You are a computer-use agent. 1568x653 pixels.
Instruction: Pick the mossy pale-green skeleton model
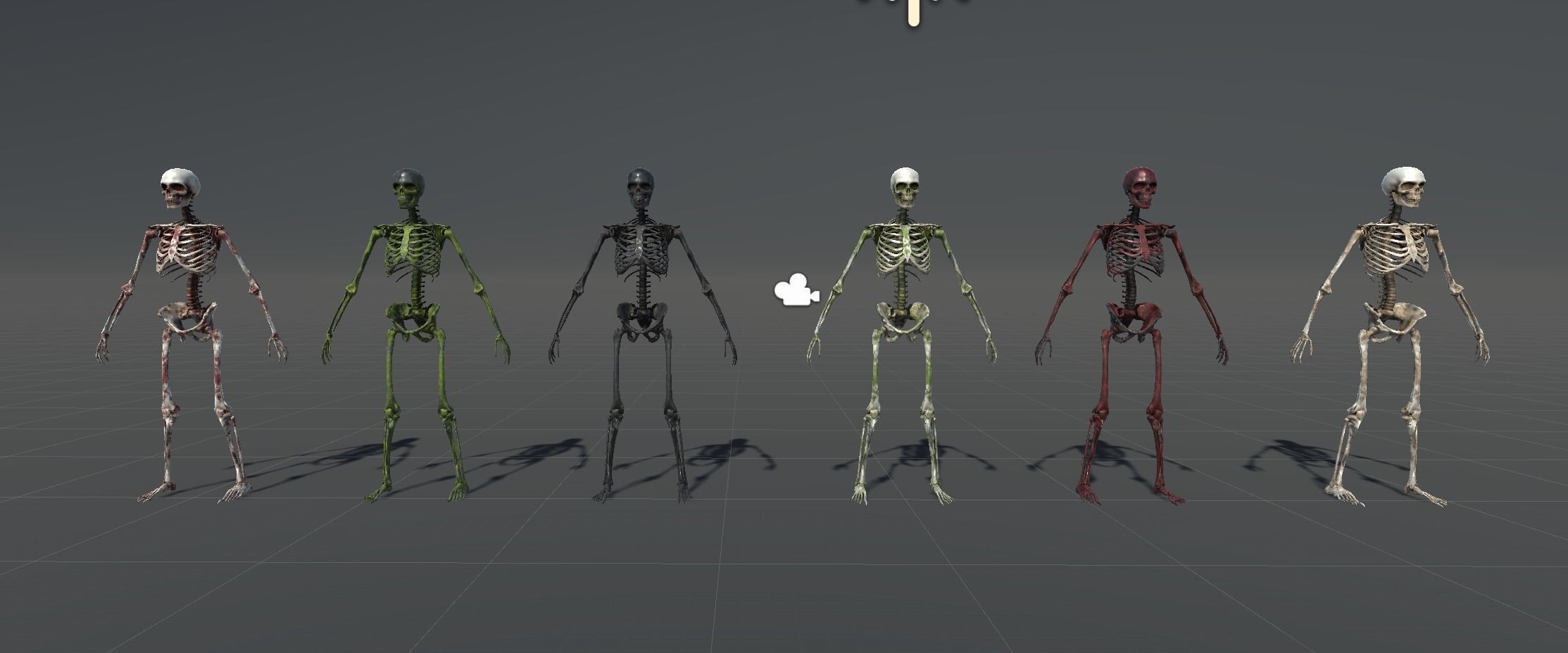(902, 336)
